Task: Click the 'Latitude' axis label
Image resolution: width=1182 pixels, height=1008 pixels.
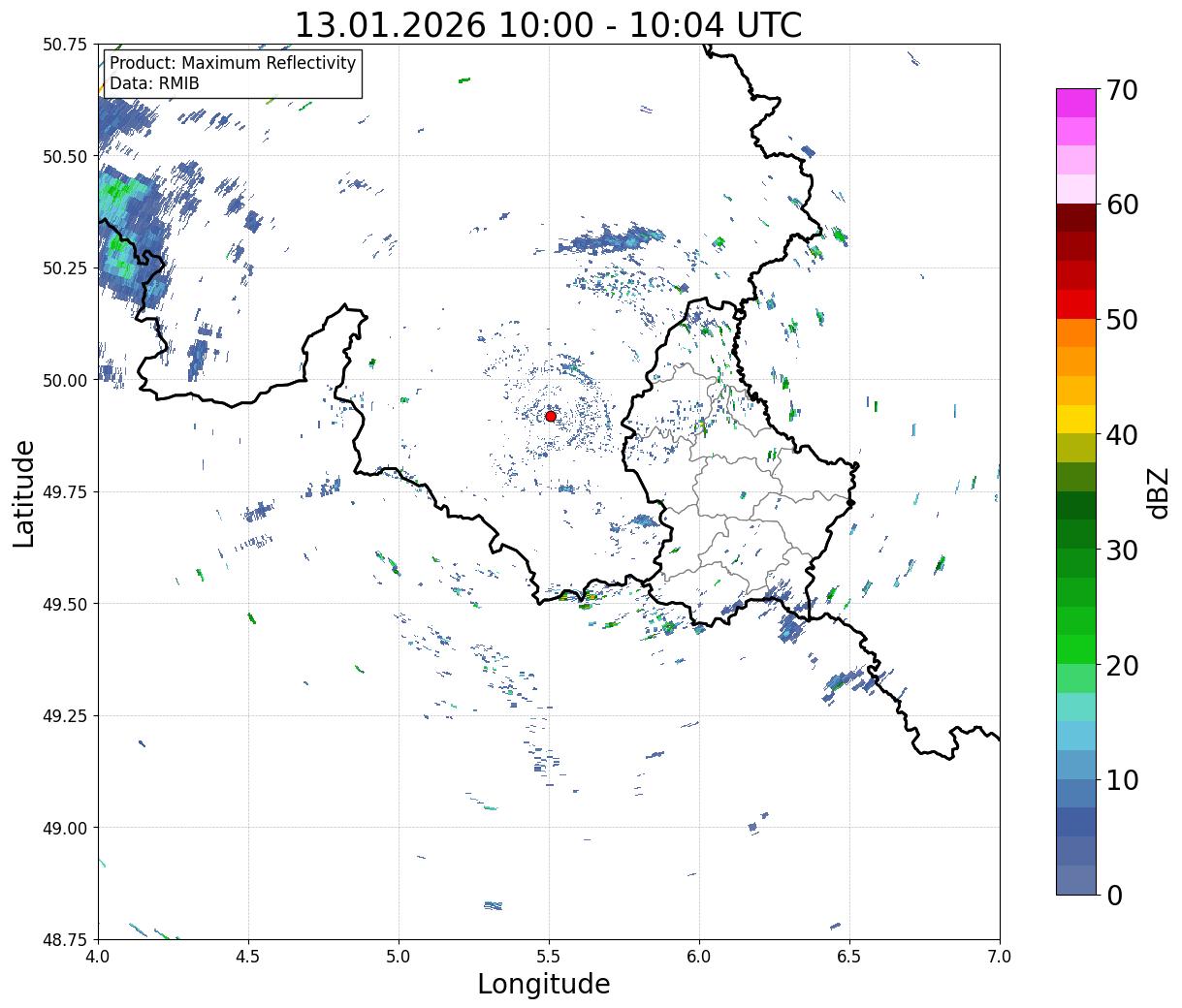Action: [24, 492]
